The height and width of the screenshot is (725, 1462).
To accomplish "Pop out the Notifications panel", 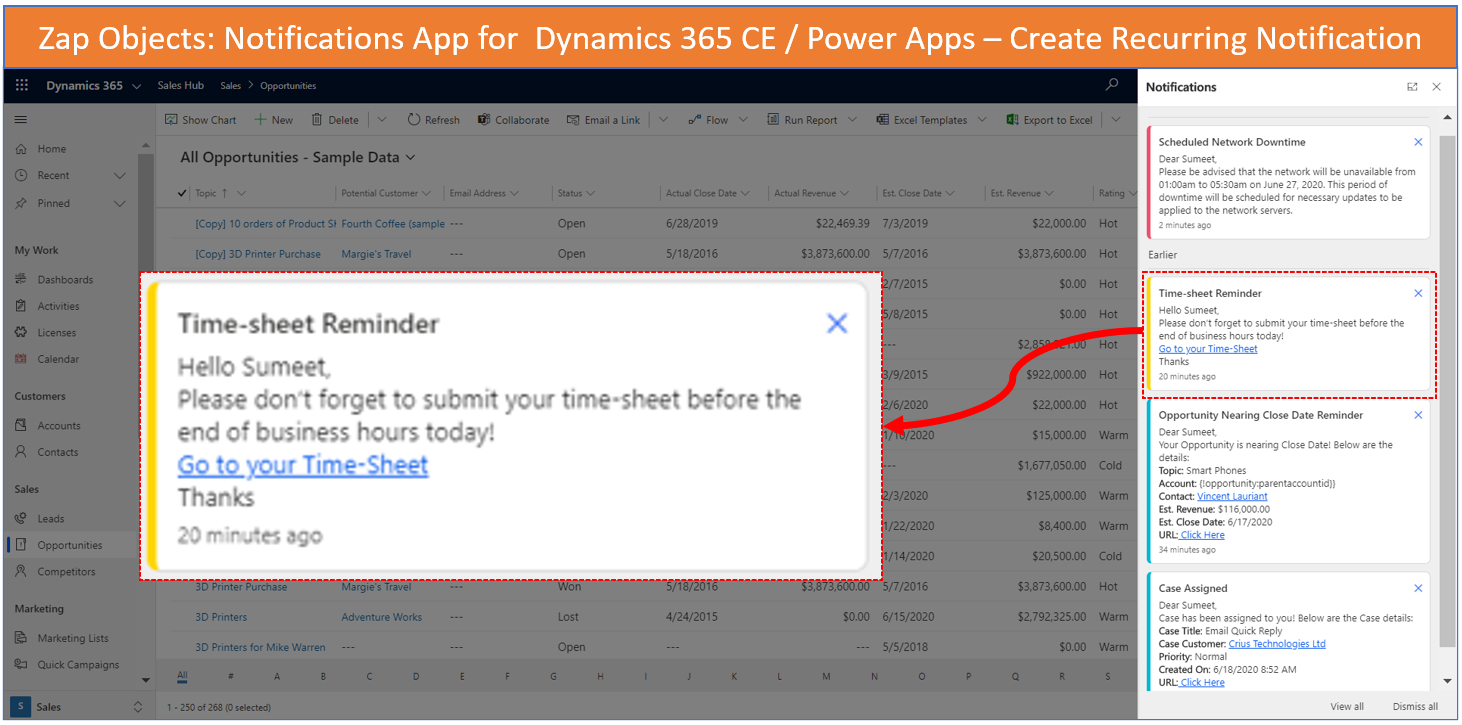I will (x=1412, y=87).
